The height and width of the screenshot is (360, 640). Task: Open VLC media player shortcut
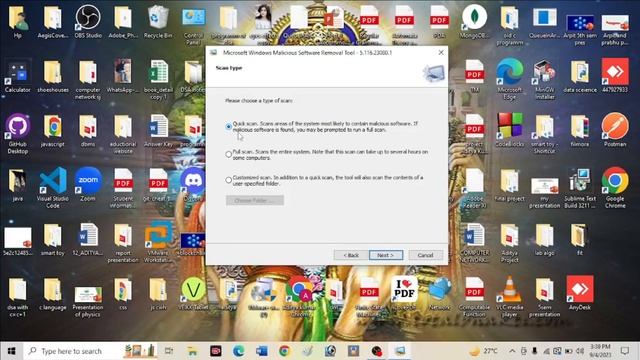tap(509, 296)
